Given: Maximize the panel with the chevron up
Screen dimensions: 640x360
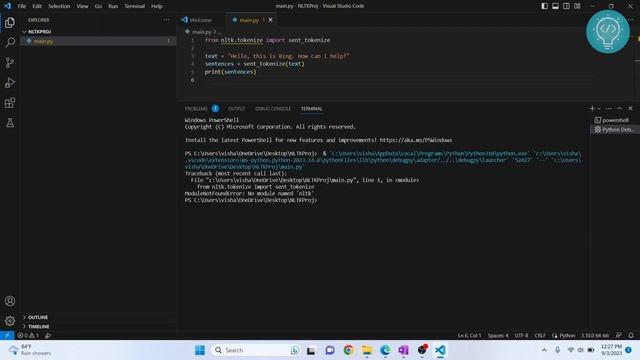Looking at the screenshot, I should click(x=620, y=108).
